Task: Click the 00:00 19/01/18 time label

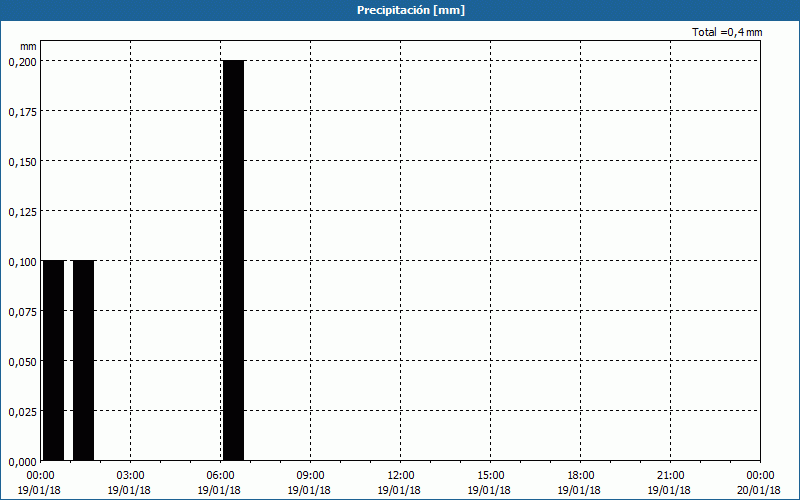Action: click(x=39, y=483)
